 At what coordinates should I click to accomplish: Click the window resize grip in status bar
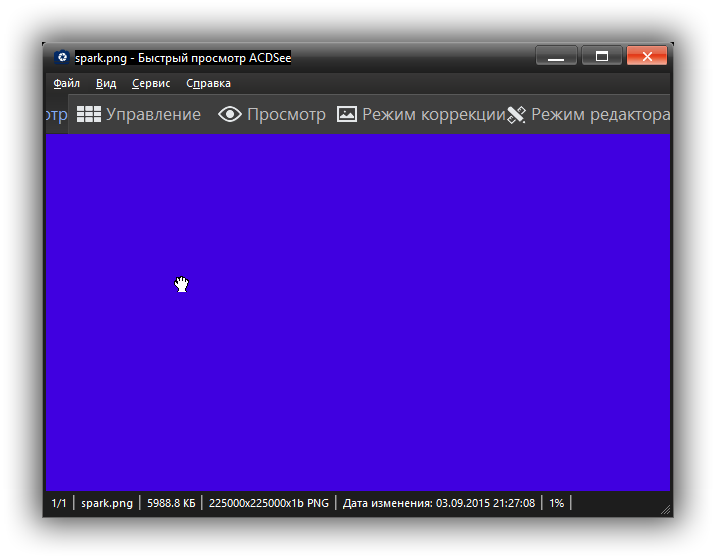666,510
